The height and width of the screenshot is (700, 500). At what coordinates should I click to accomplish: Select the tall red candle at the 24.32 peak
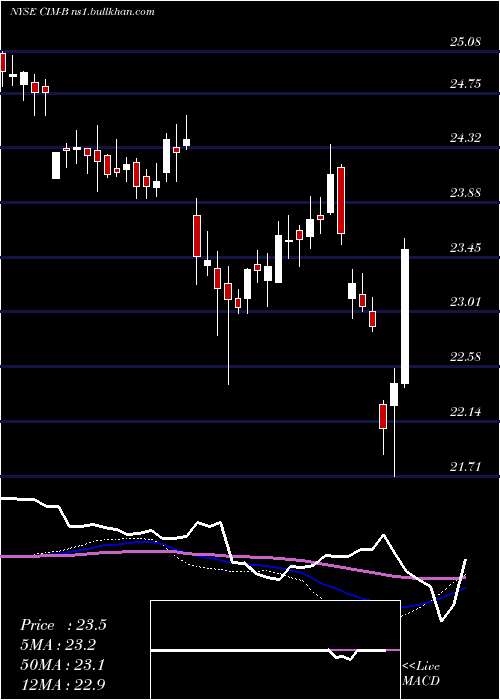coord(341,200)
